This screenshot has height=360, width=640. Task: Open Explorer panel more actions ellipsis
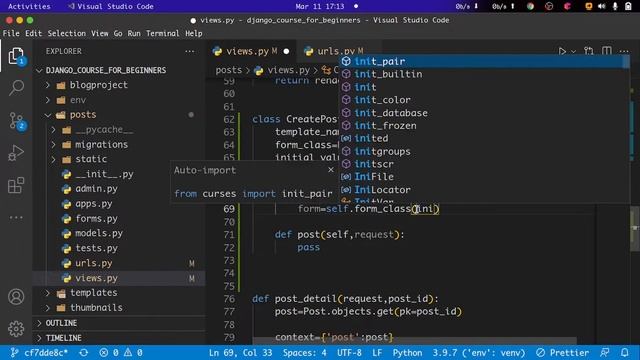click(x=190, y=51)
